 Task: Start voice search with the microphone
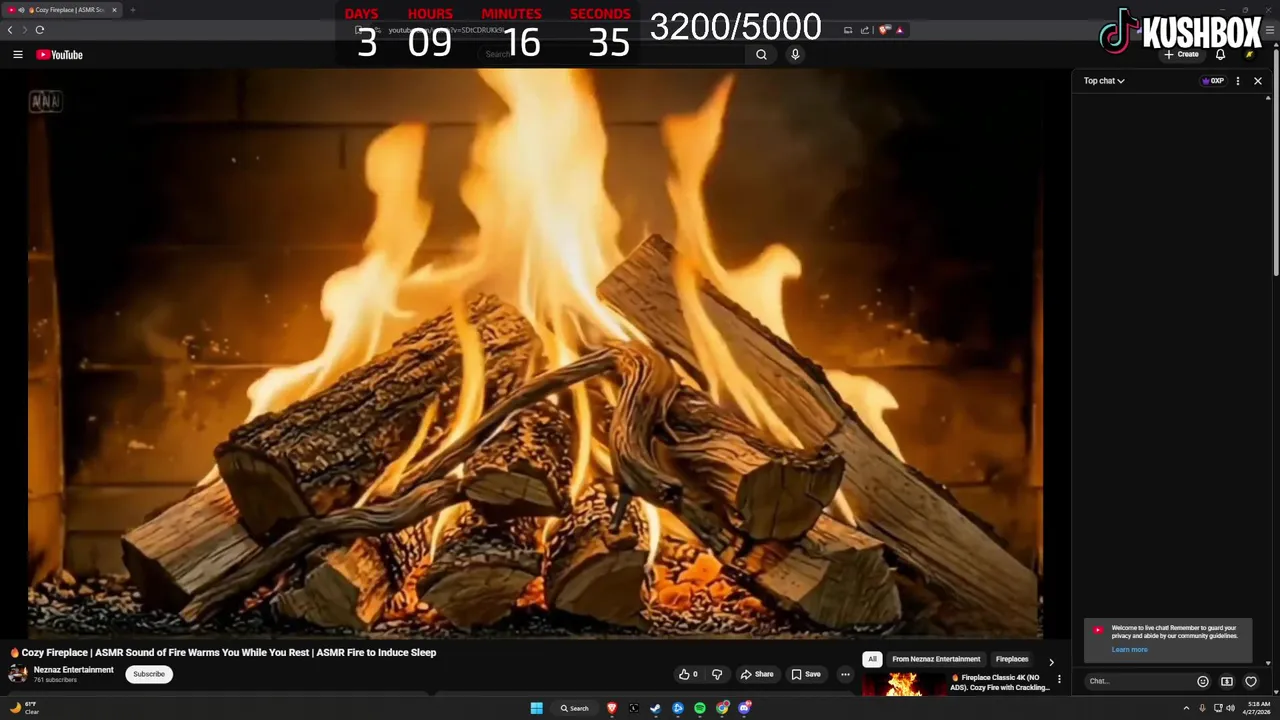click(x=795, y=55)
